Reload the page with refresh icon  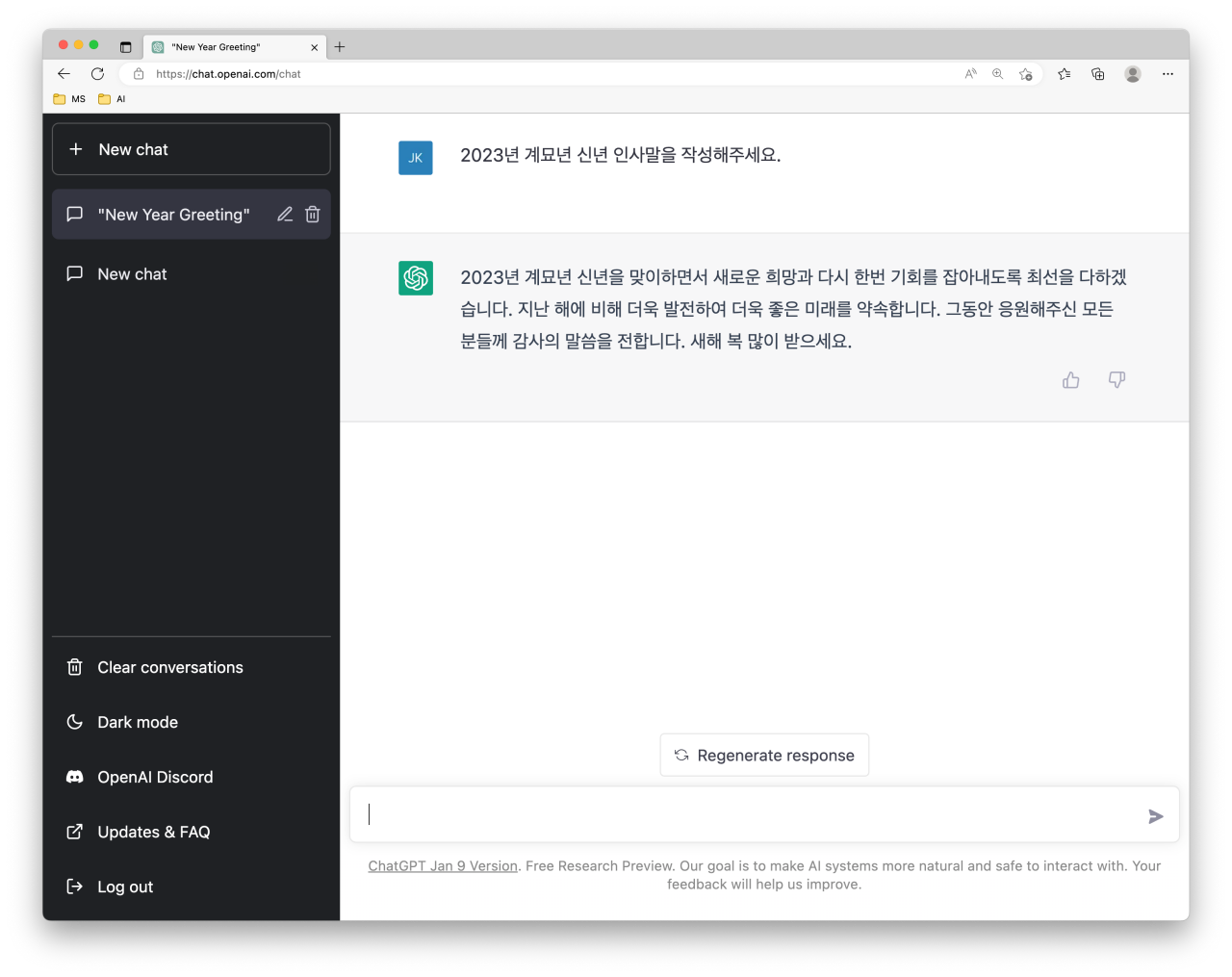[97, 74]
